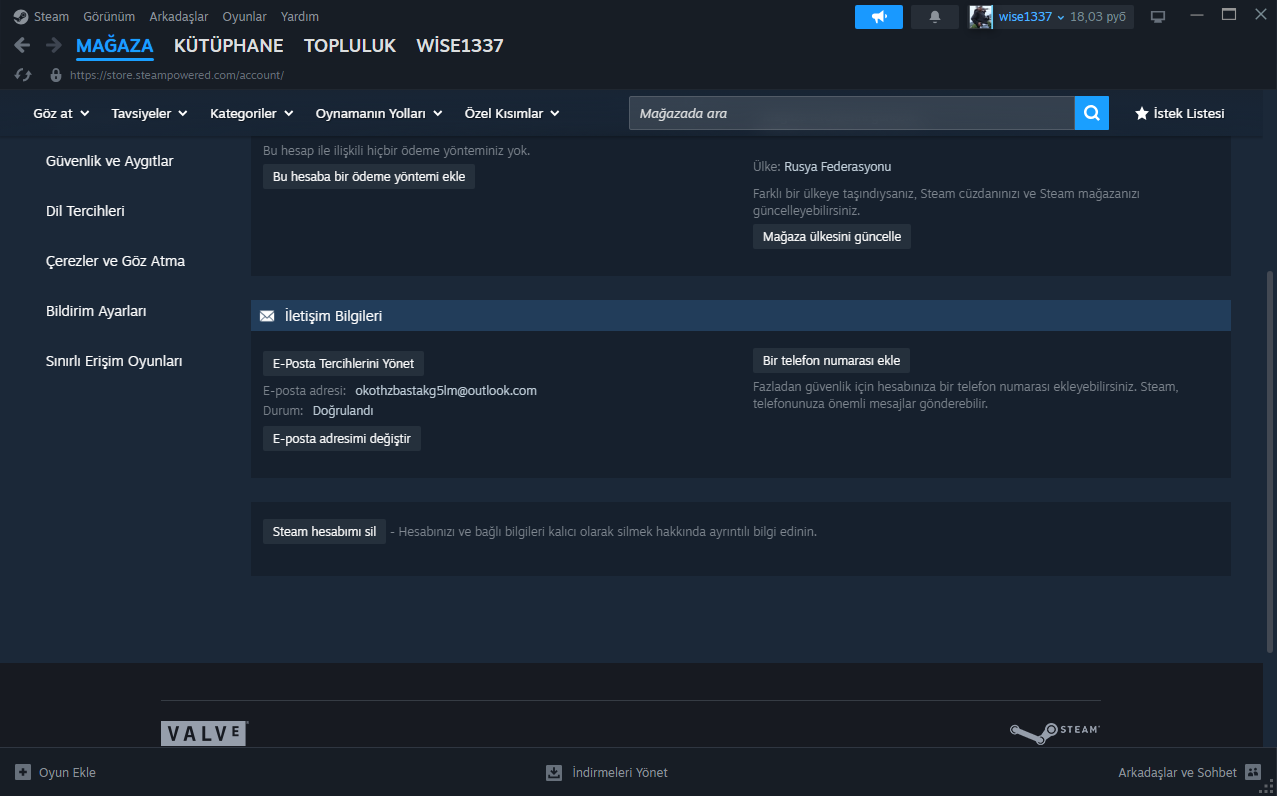Click the Valve logo in footer

(x=204, y=733)
